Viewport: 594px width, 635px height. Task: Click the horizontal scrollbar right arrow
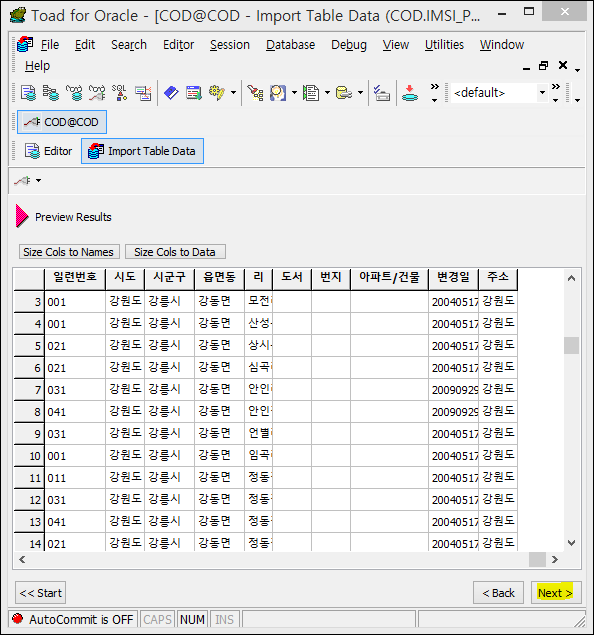pyautogui.click(x=555, y=560)
